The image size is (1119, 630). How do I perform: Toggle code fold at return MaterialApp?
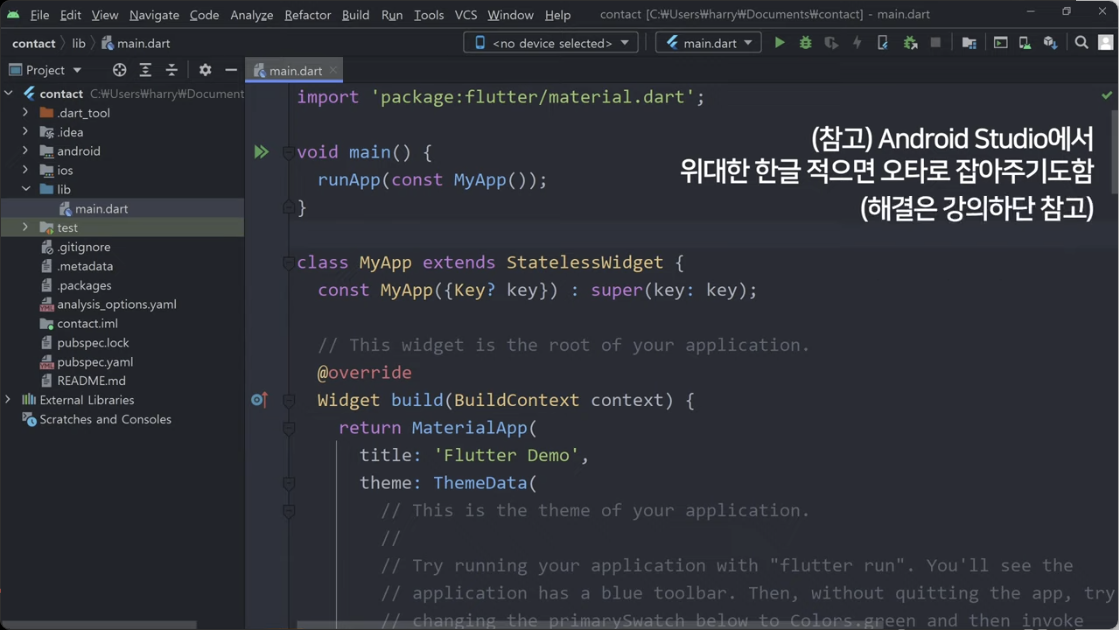pyautogui.click(x=288, y=428)
